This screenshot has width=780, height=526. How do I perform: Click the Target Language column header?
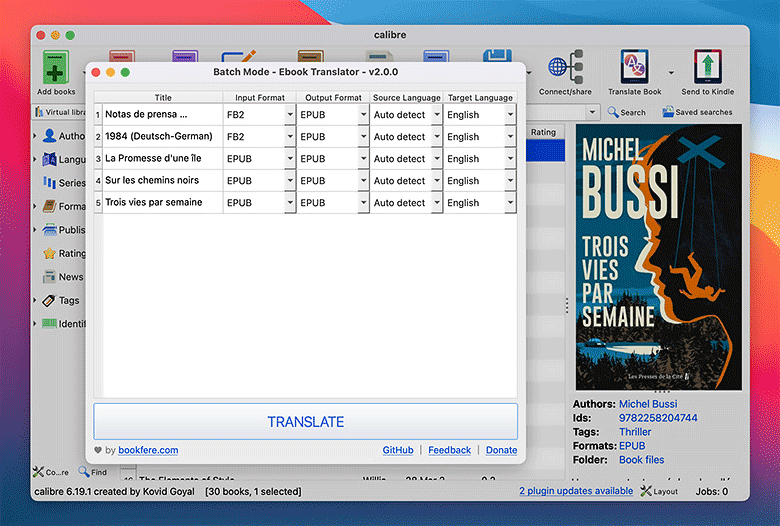[x=480, y=98]
